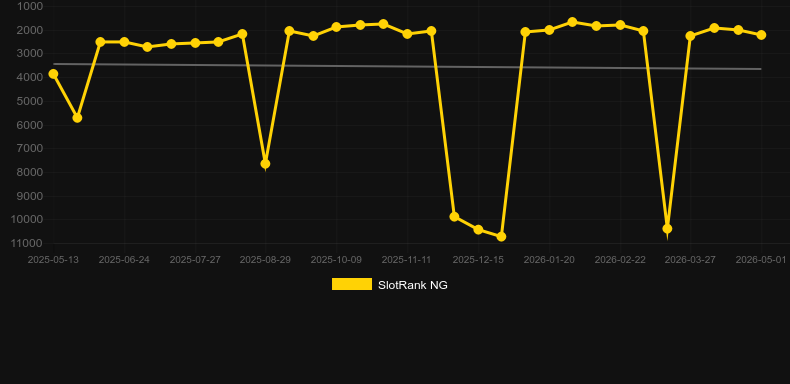This screenshot has width=790, height=384.
Task: Click the 2026-02-22 date label
Action: click(620, 260)
